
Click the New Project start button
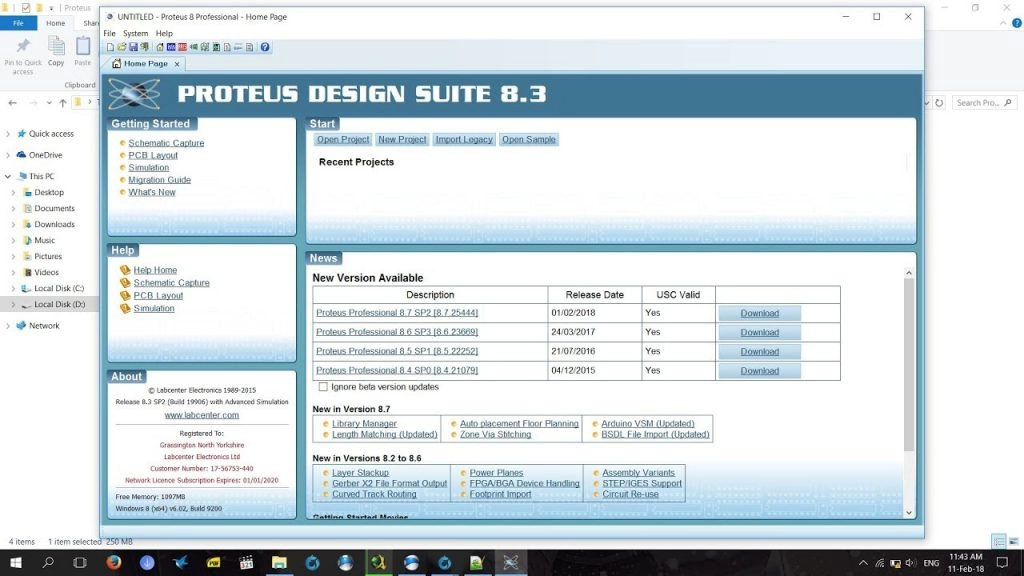[x=402, y=139]
